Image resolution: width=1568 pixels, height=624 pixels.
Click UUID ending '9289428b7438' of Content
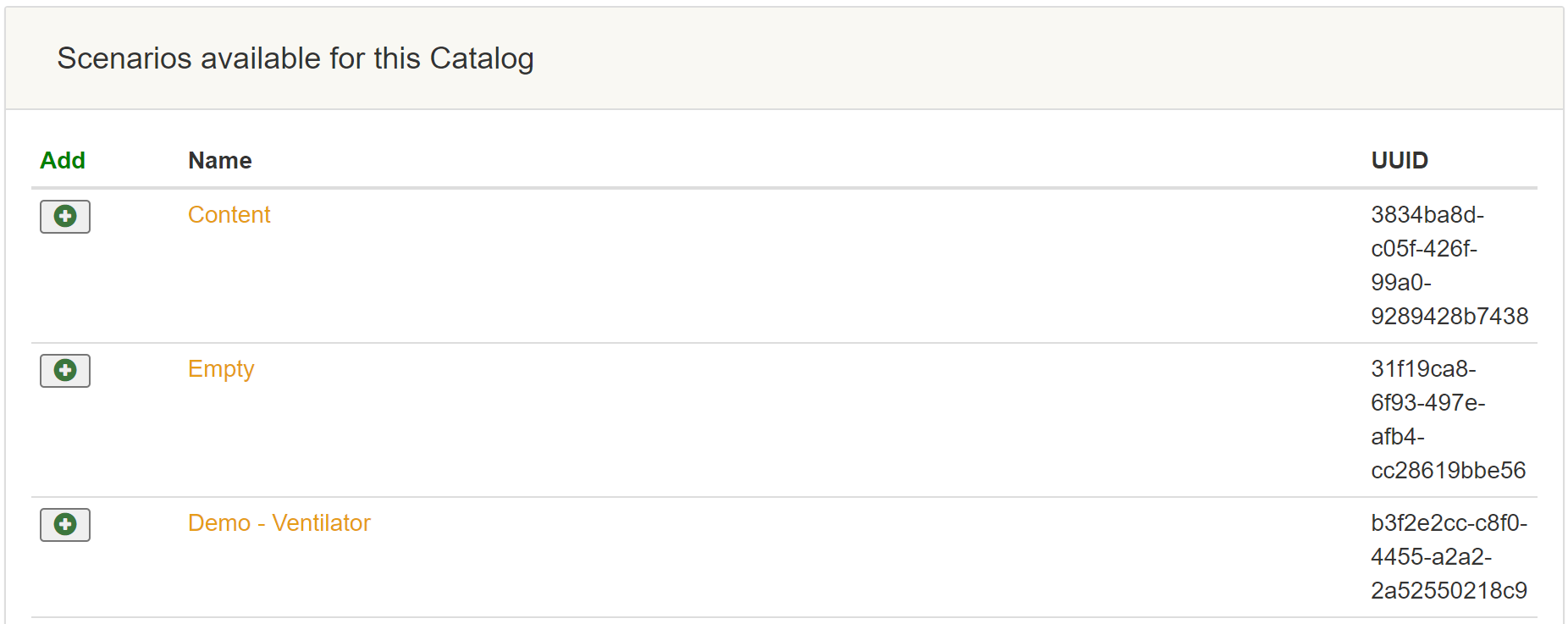pos(1449,317)
